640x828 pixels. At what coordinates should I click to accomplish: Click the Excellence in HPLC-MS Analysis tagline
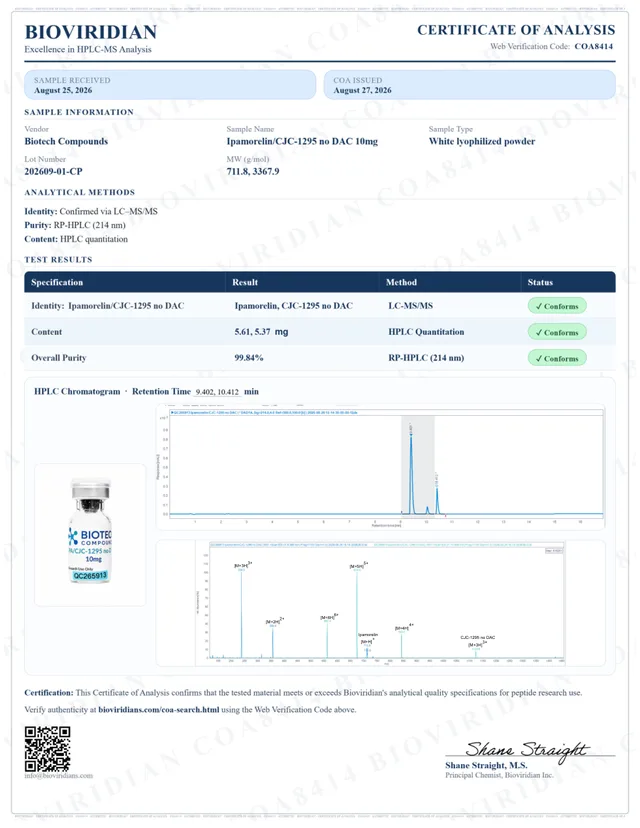click(88, 50)
